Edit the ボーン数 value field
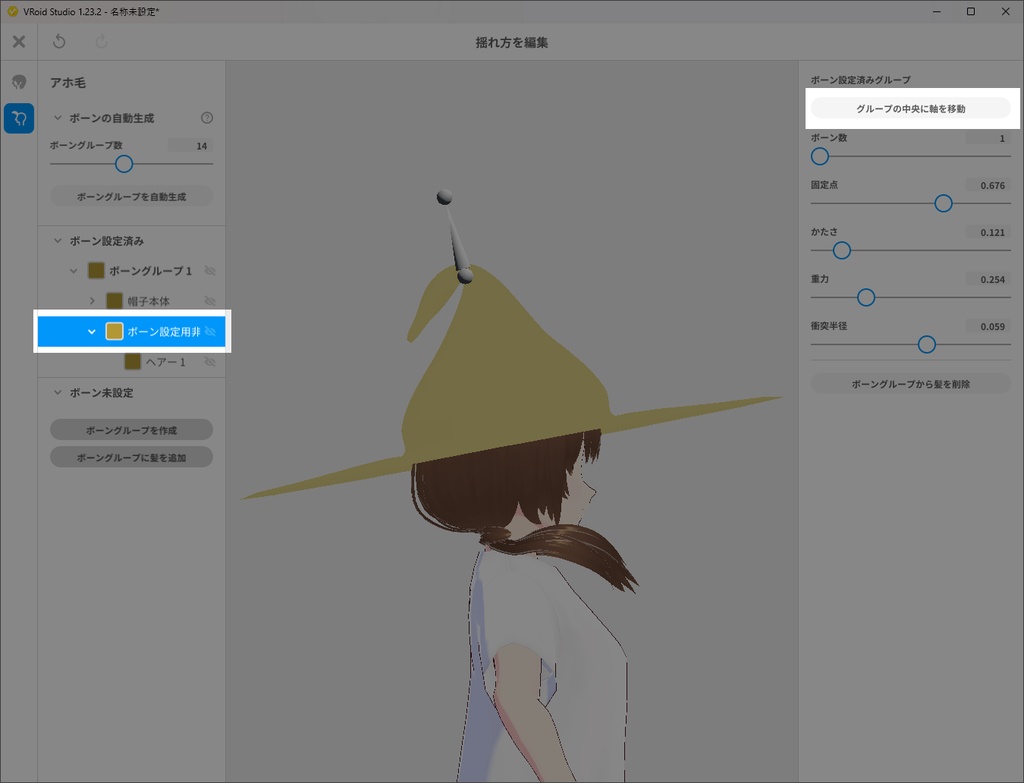This screenshot has width=1024, height=783. click(x=988, y=138)
